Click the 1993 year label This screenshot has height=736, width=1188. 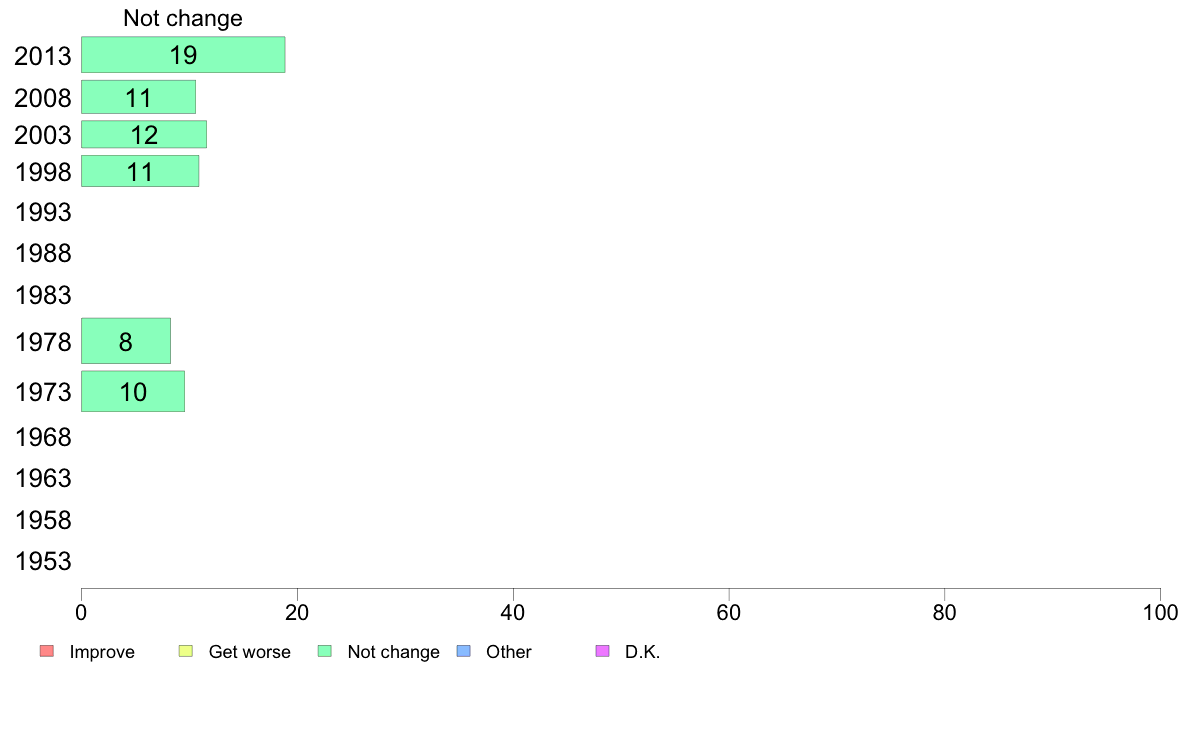pyautogui.click(x=43, y=212)
